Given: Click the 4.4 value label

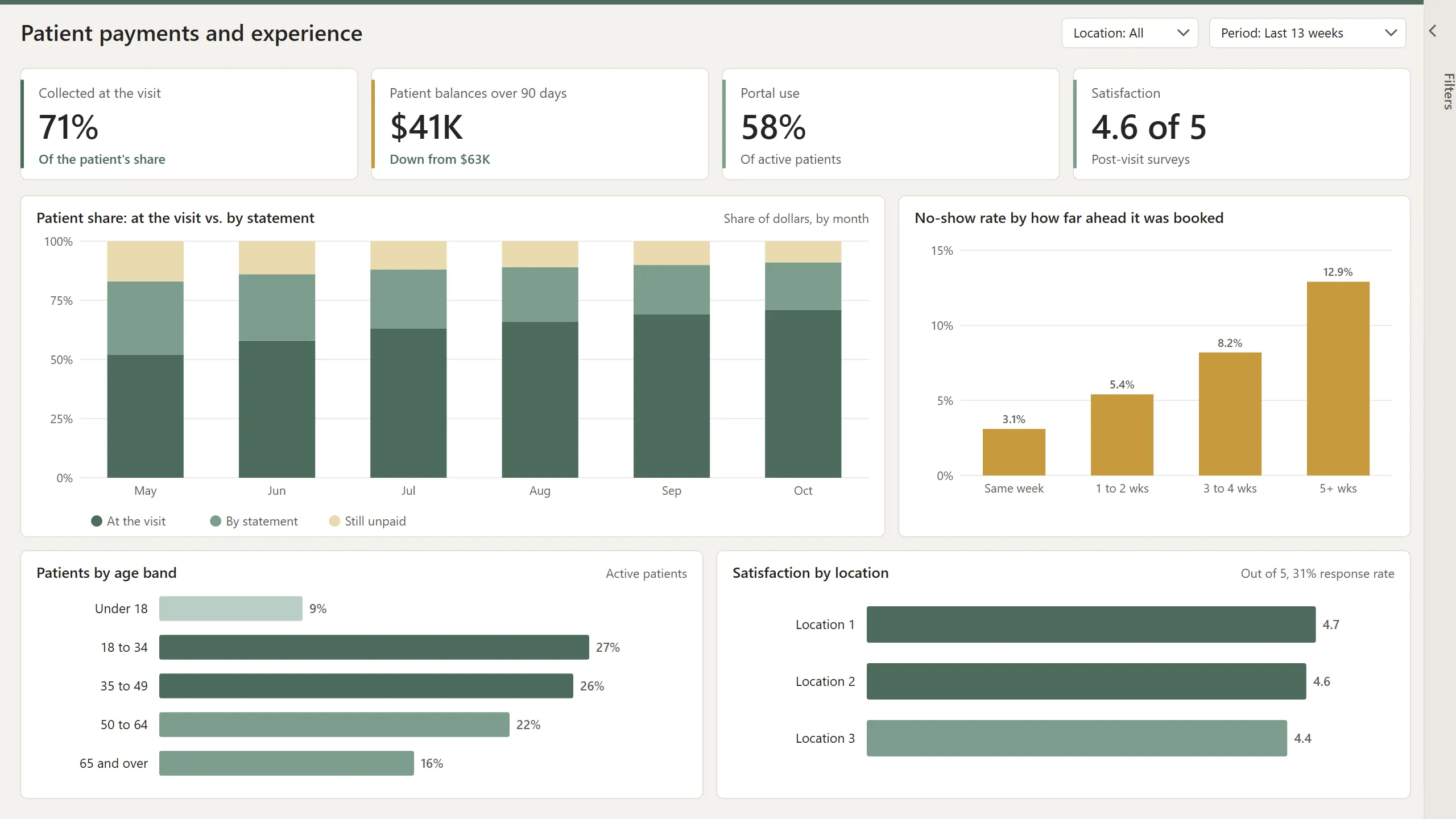Looking at the screenshot, I should pos(1302,738).
